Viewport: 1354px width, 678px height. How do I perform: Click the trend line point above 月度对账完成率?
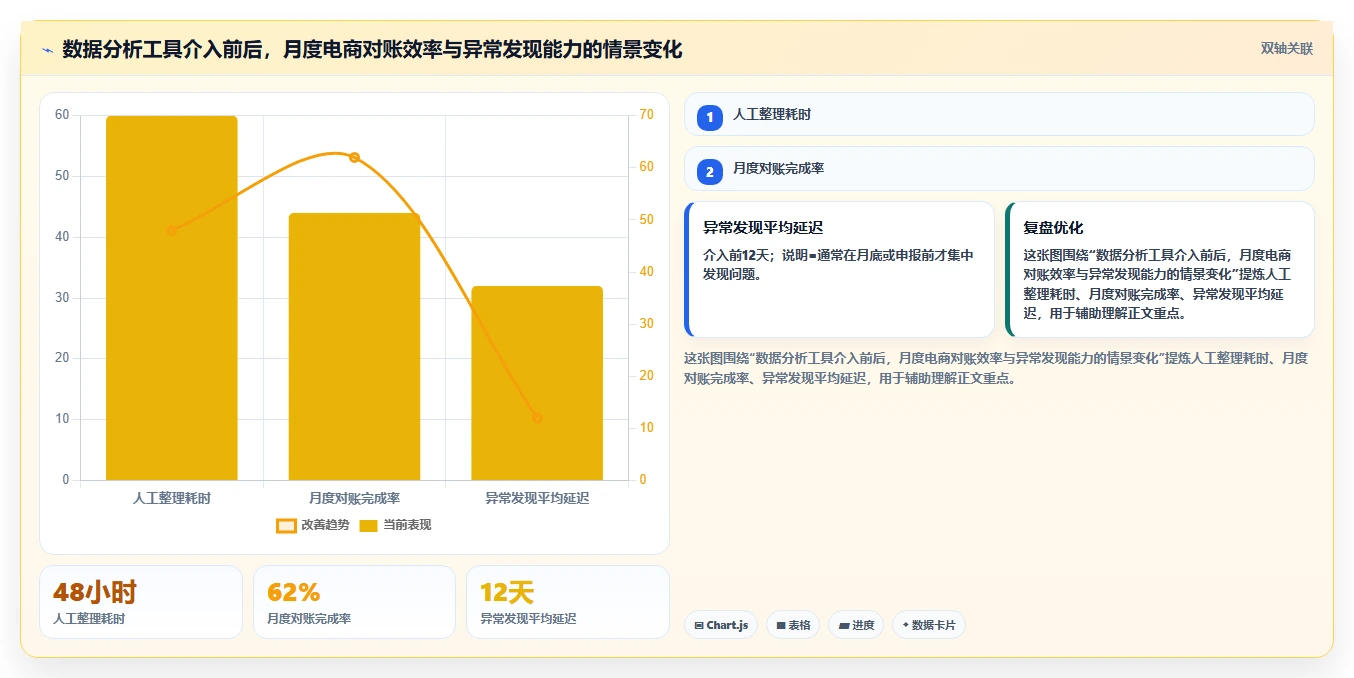(x=354, y=157)
